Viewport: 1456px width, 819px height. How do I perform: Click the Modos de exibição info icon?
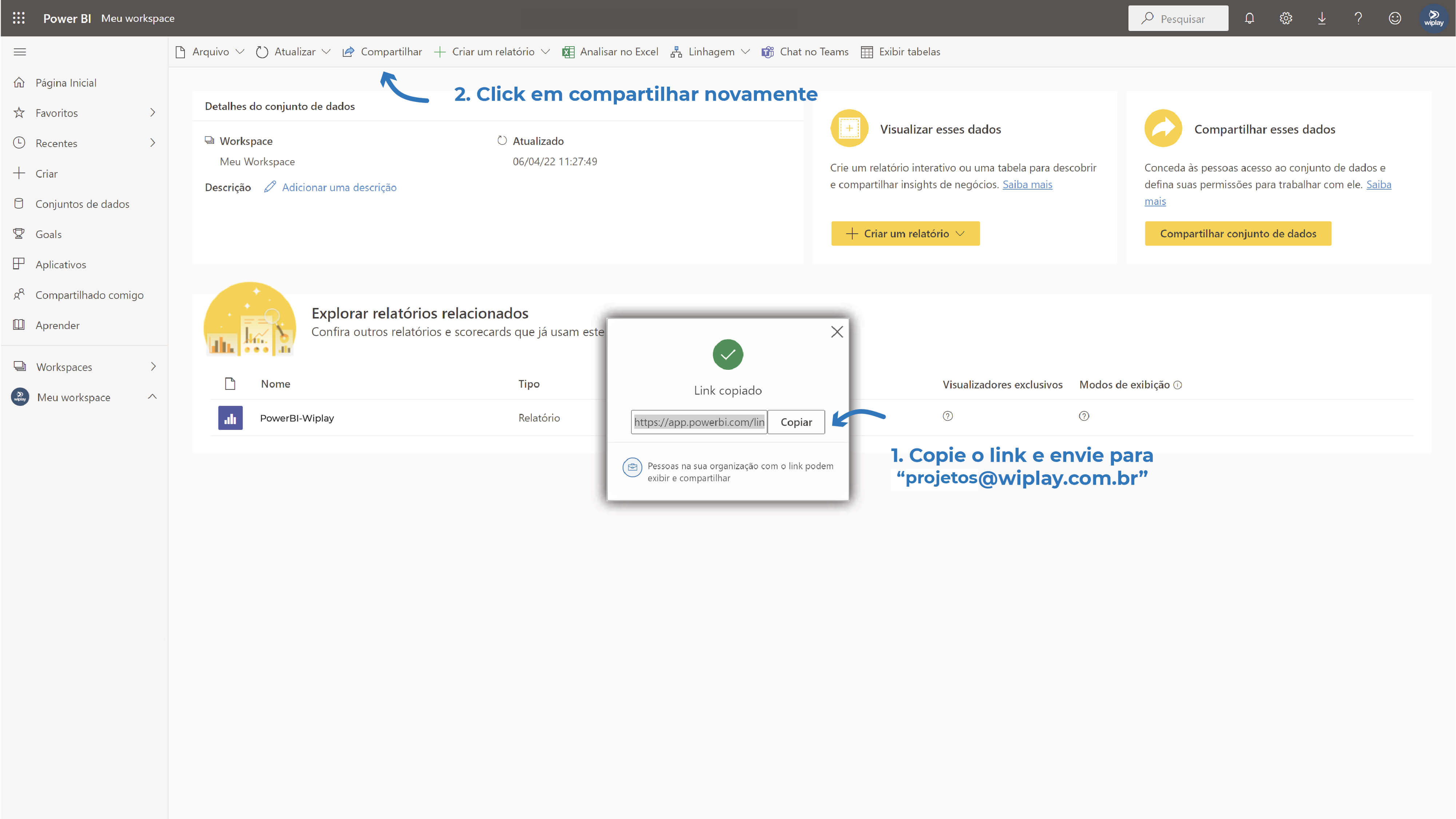point(1178,385)
